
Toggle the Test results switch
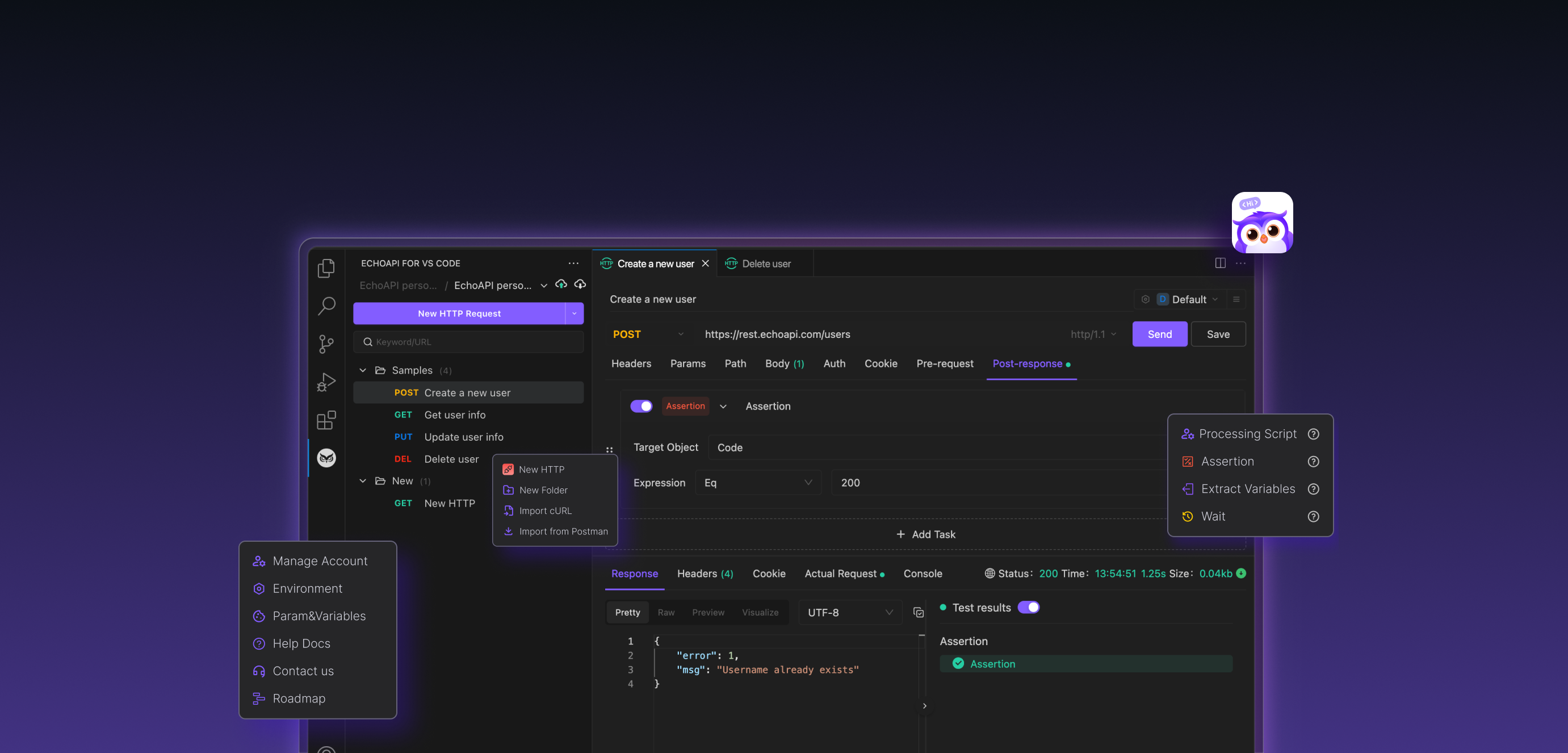pos(1029,608)
